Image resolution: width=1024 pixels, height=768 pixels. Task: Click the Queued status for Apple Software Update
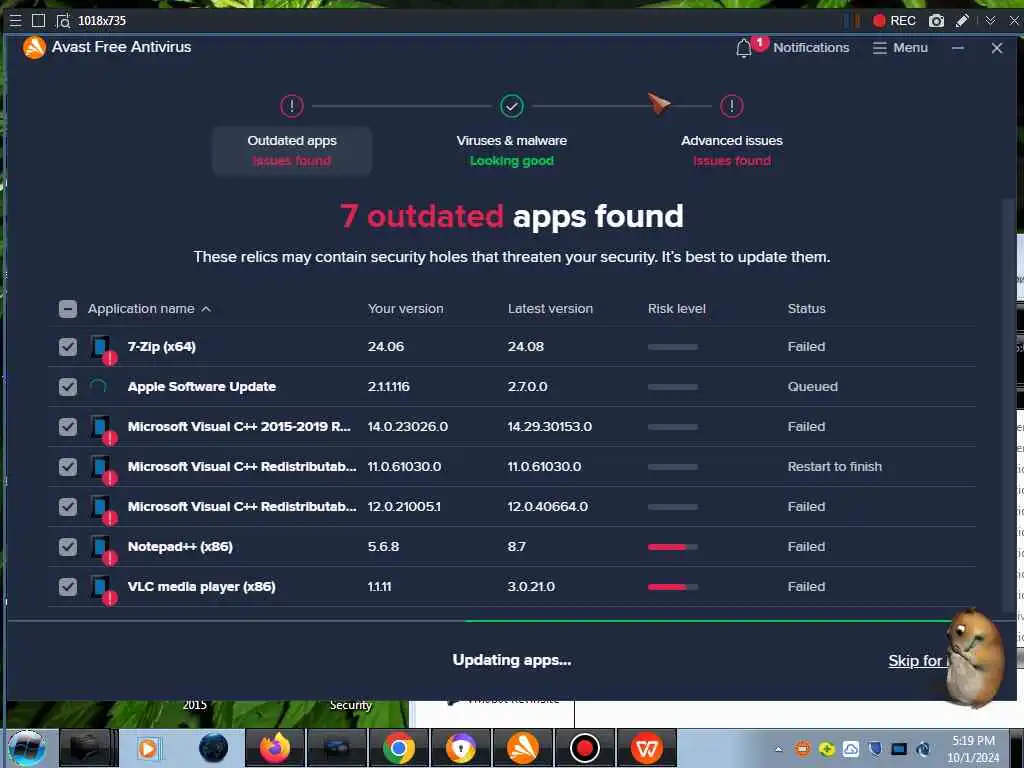(x=812, y=387)
